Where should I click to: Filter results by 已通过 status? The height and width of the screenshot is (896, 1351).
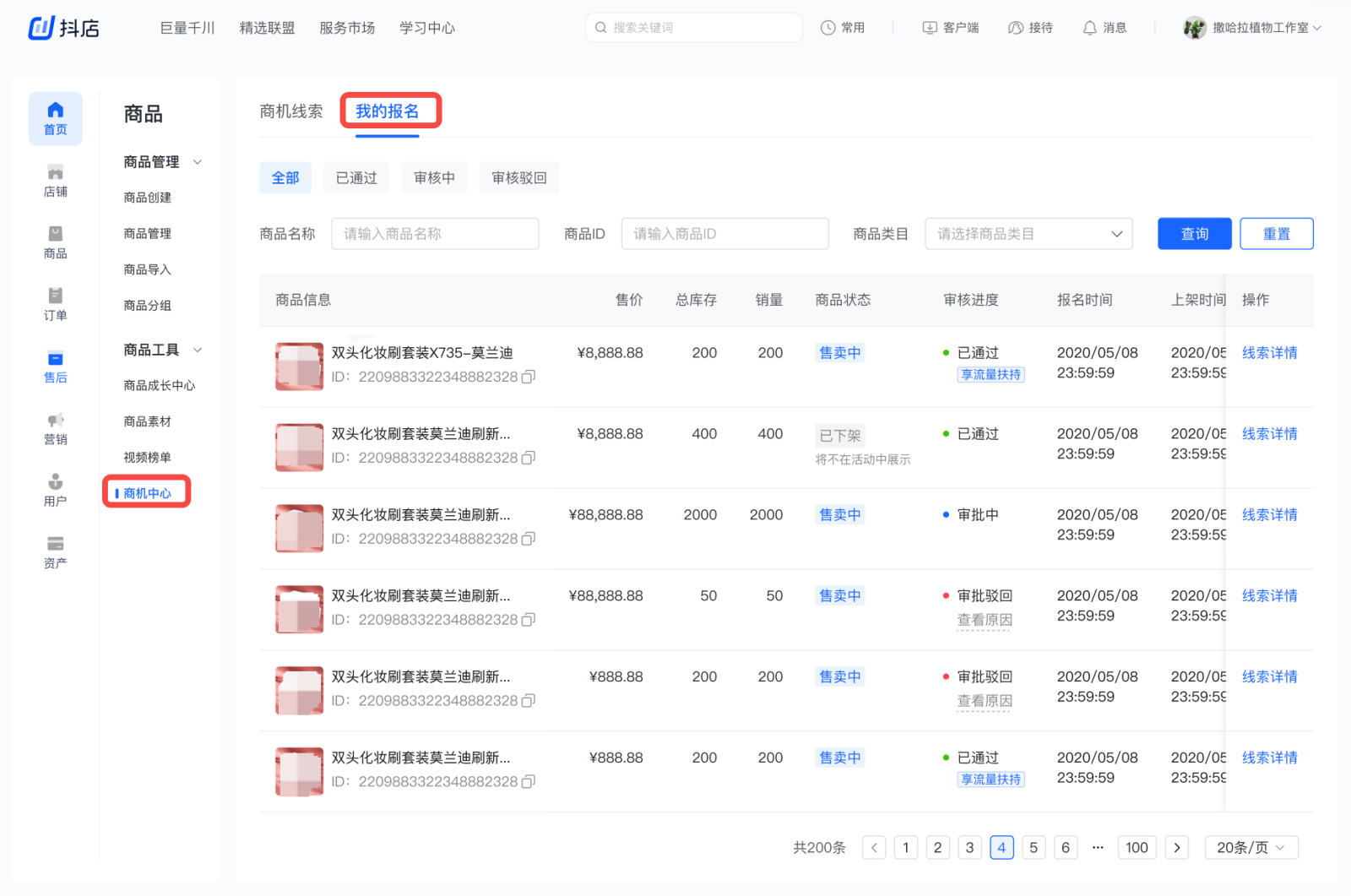click(x=355, y=177)
